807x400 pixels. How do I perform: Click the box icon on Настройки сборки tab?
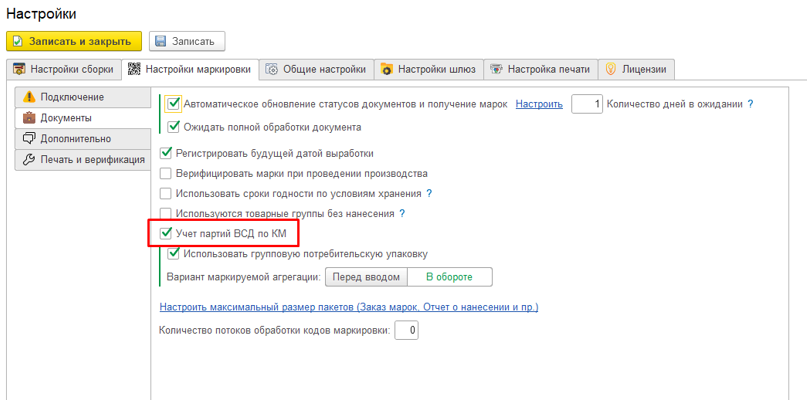19,69
